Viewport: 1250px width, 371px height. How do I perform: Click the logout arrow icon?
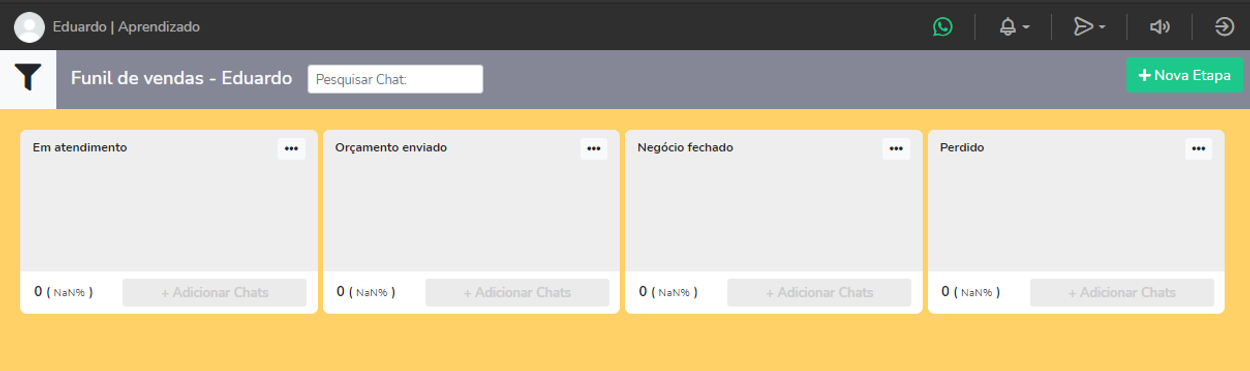pos(1225,27)
